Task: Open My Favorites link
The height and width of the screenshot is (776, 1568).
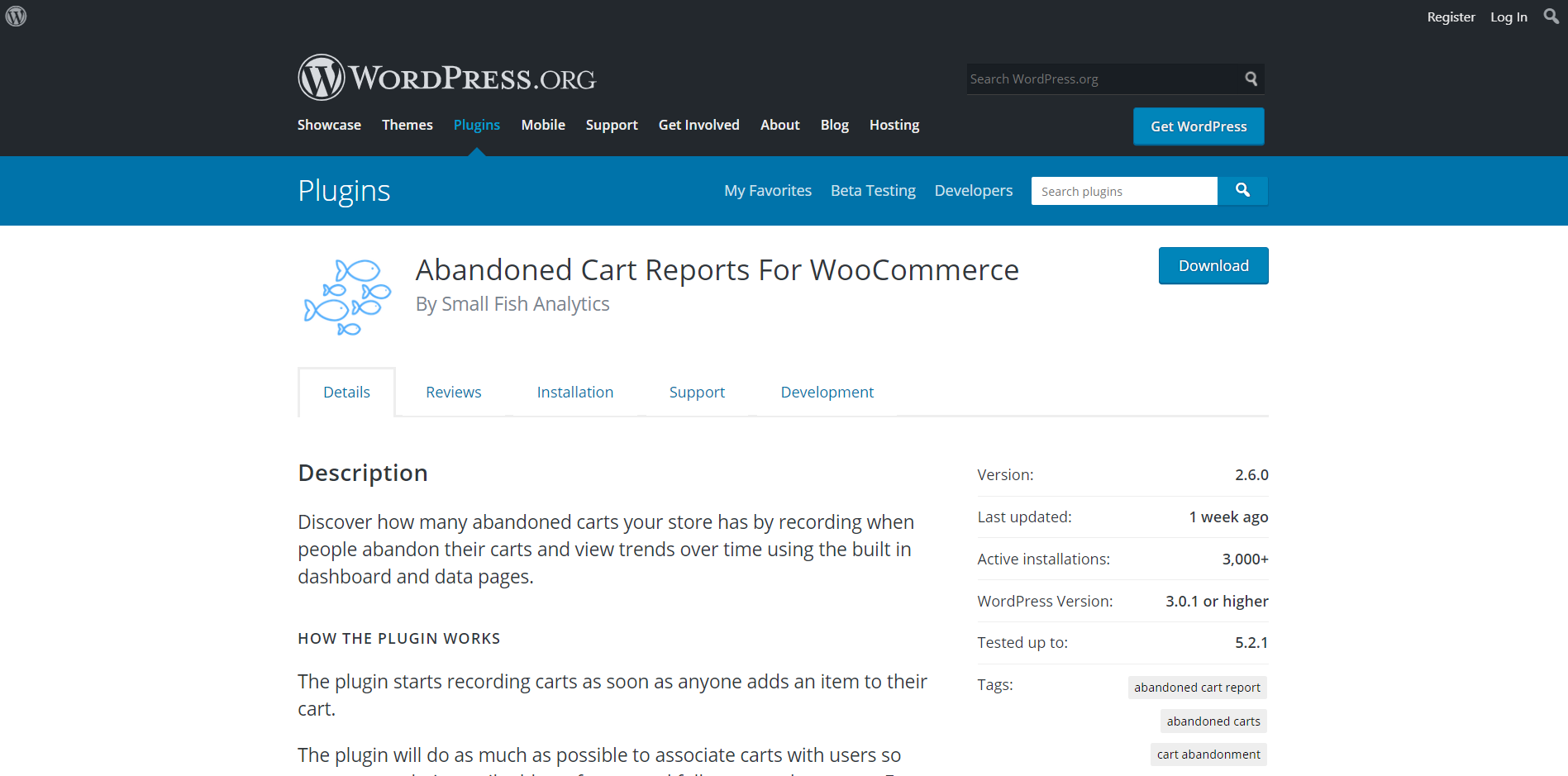Action: click(x=767, y=191)
